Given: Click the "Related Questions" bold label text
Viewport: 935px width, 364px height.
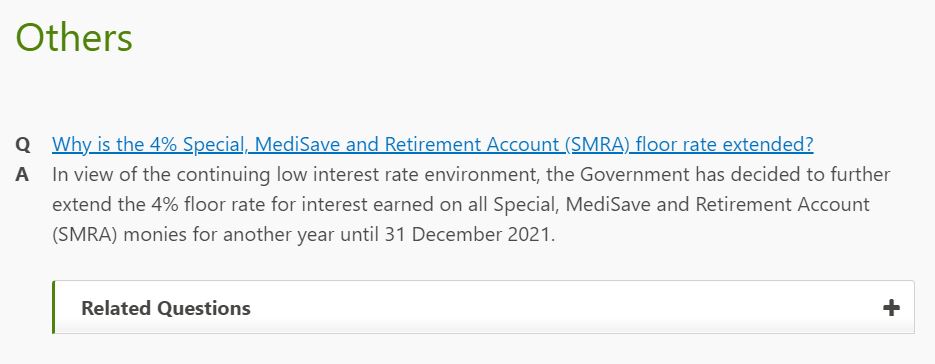Looking at the screenshot, I should pos(166,308).
